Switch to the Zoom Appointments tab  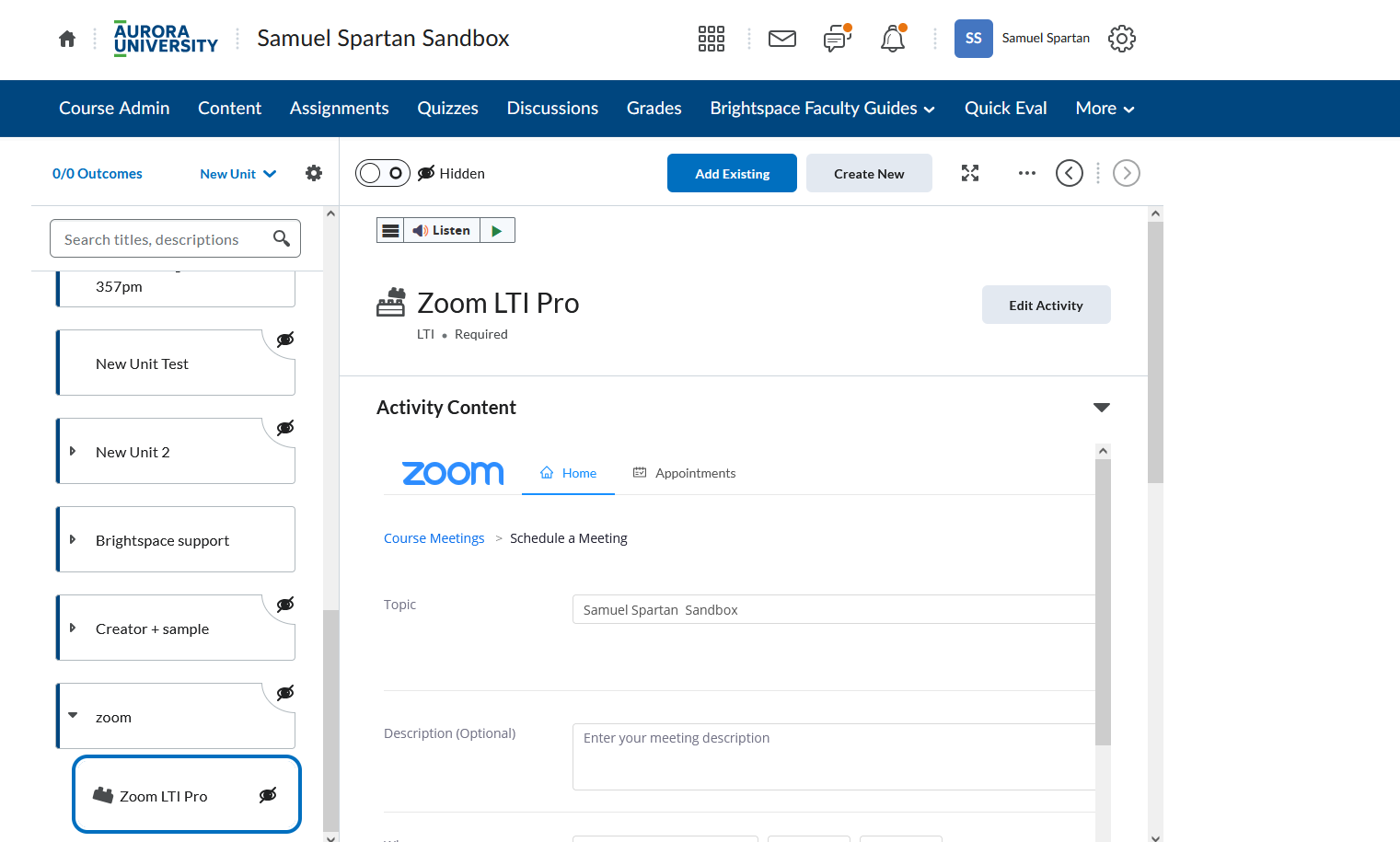pos(684,473)
